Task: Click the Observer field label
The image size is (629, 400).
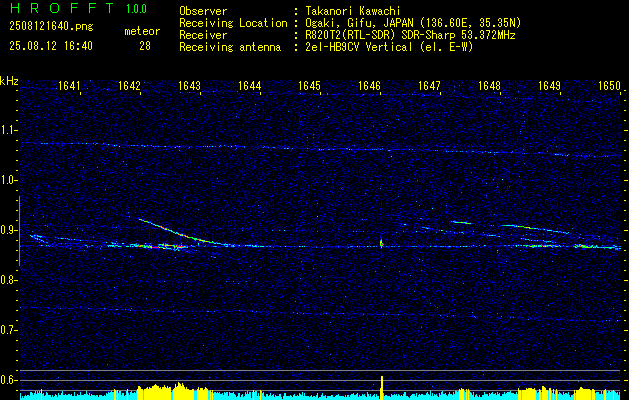Action: pyautogui.click(x=203, y=11)
